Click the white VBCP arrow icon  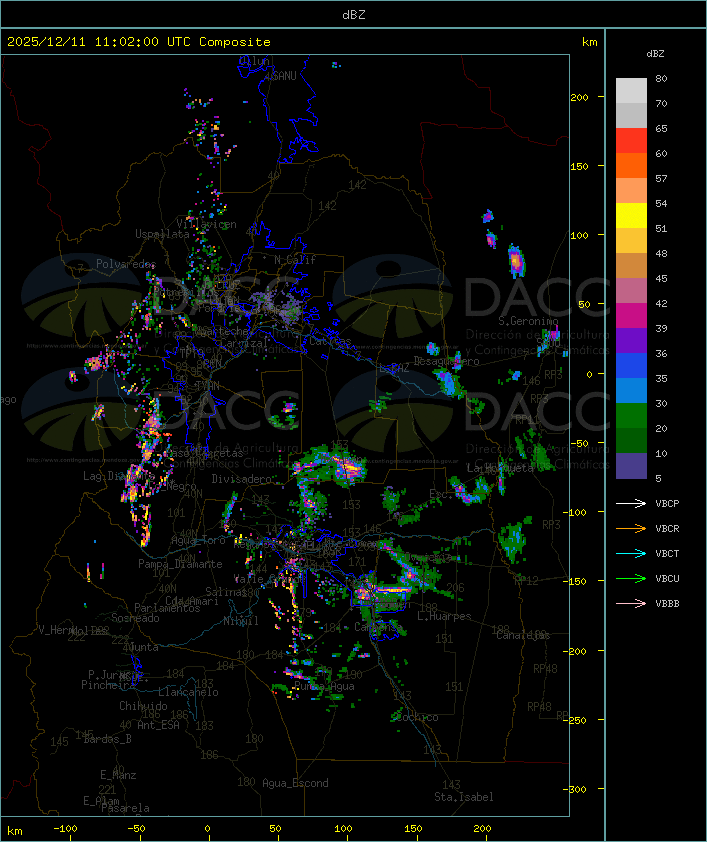631,503
